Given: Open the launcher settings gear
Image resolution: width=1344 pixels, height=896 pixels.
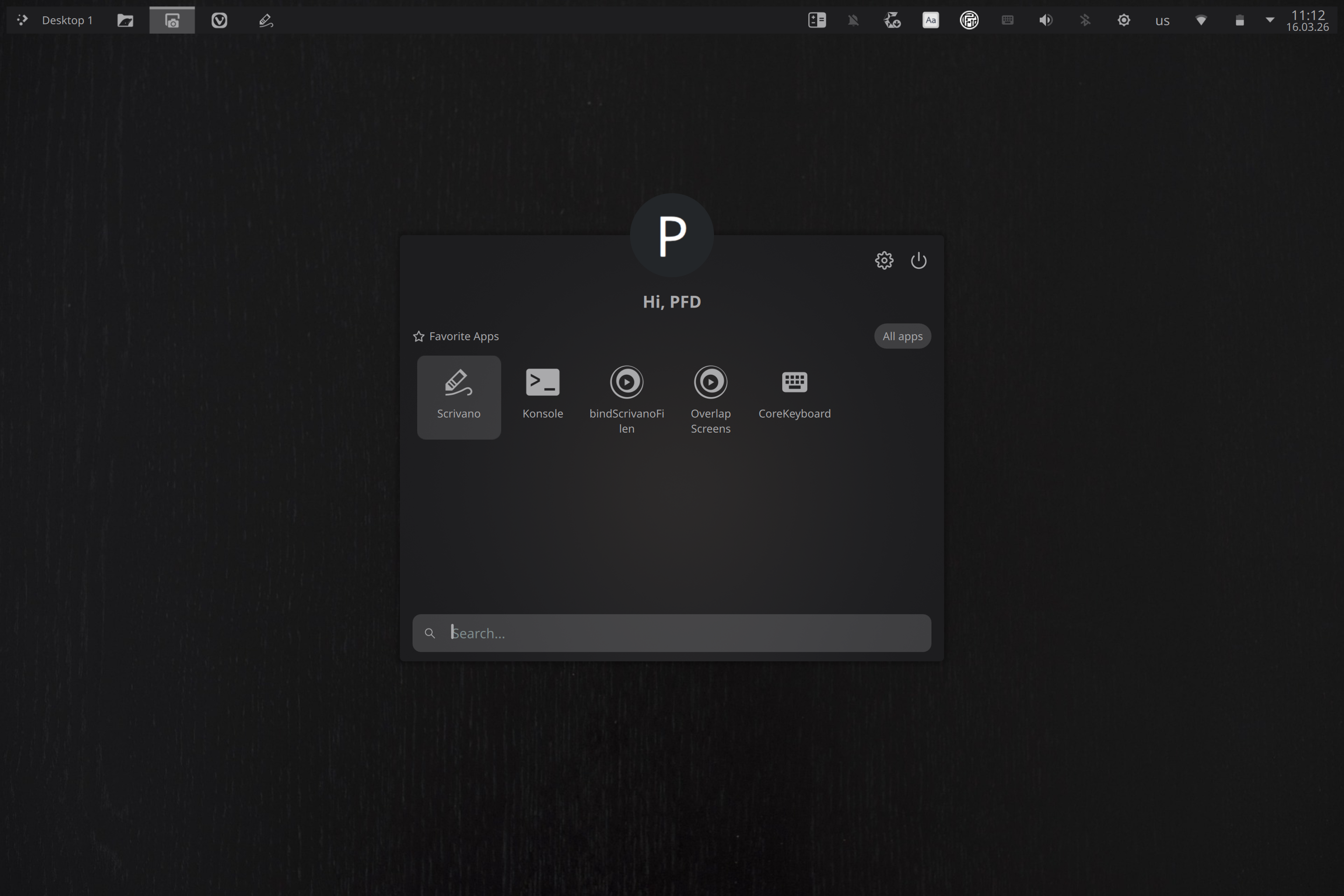Looking at the screenshot, I should [x=883, y=260].
